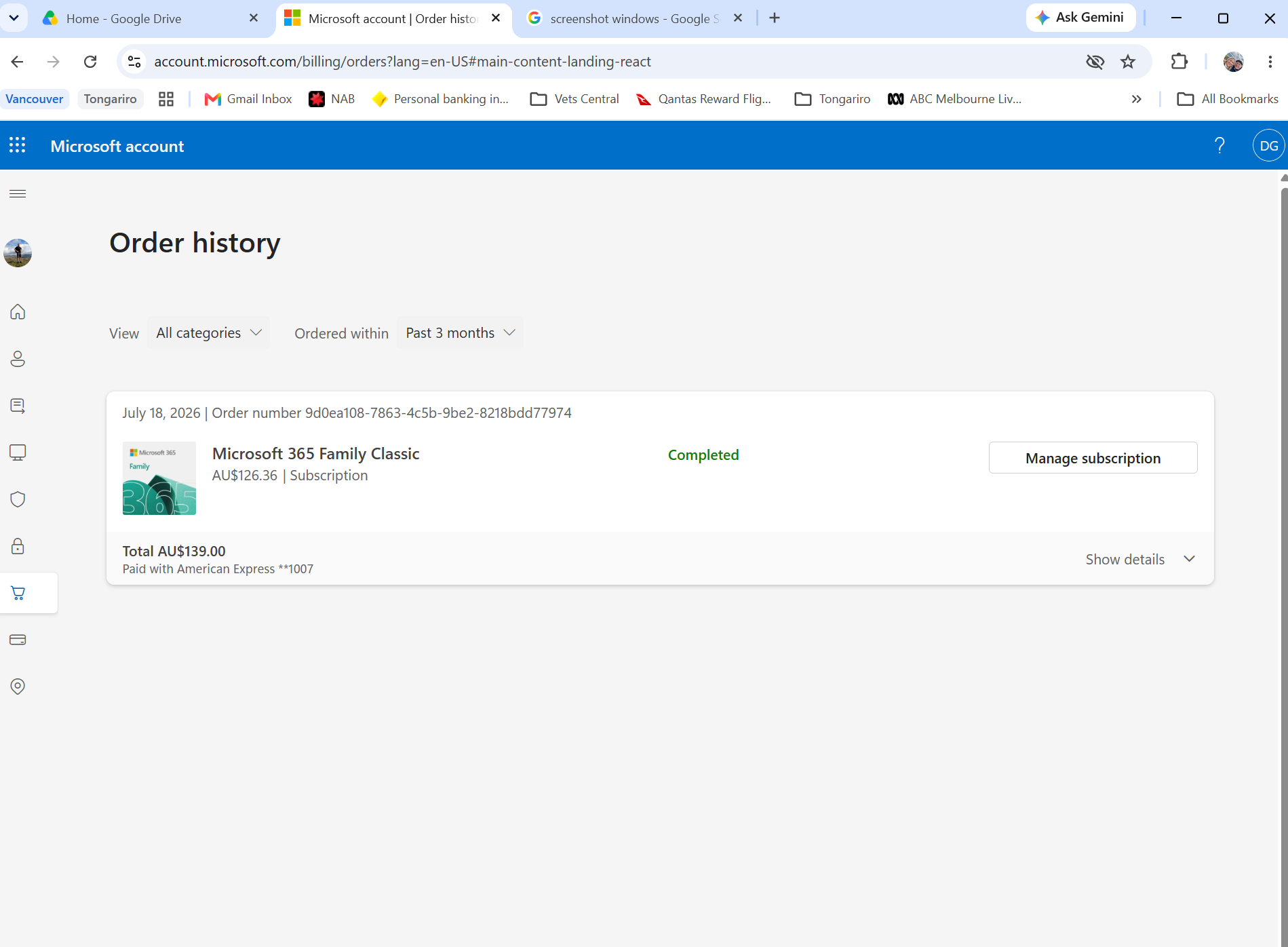Open Qantas Reward Flights bookmark
This screenshot has width=1288, height=947.
[703, 99]
